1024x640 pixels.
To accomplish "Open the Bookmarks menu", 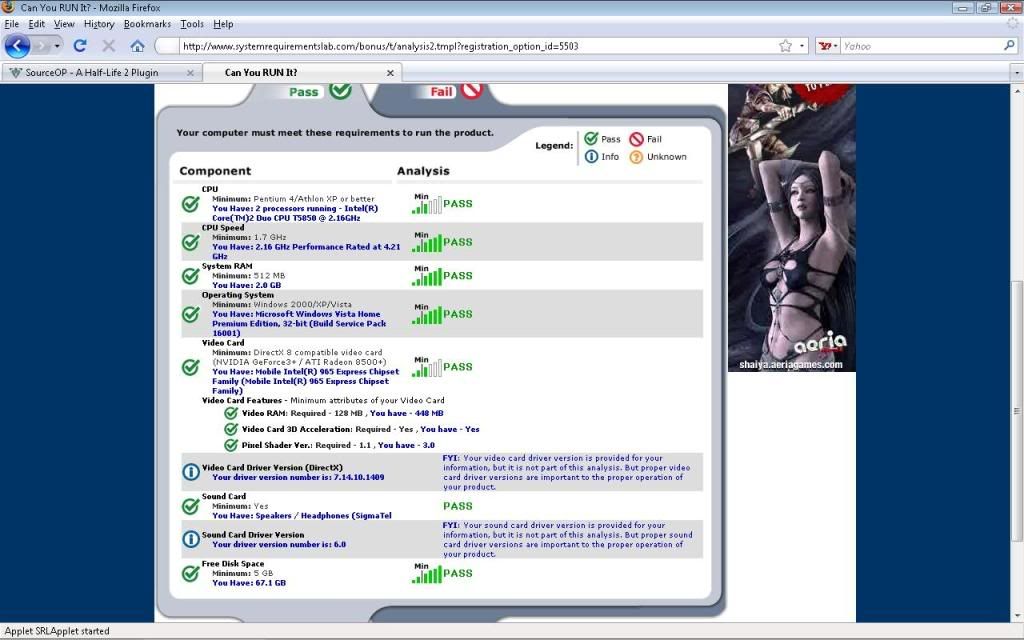I will click(x=148, y=24).
